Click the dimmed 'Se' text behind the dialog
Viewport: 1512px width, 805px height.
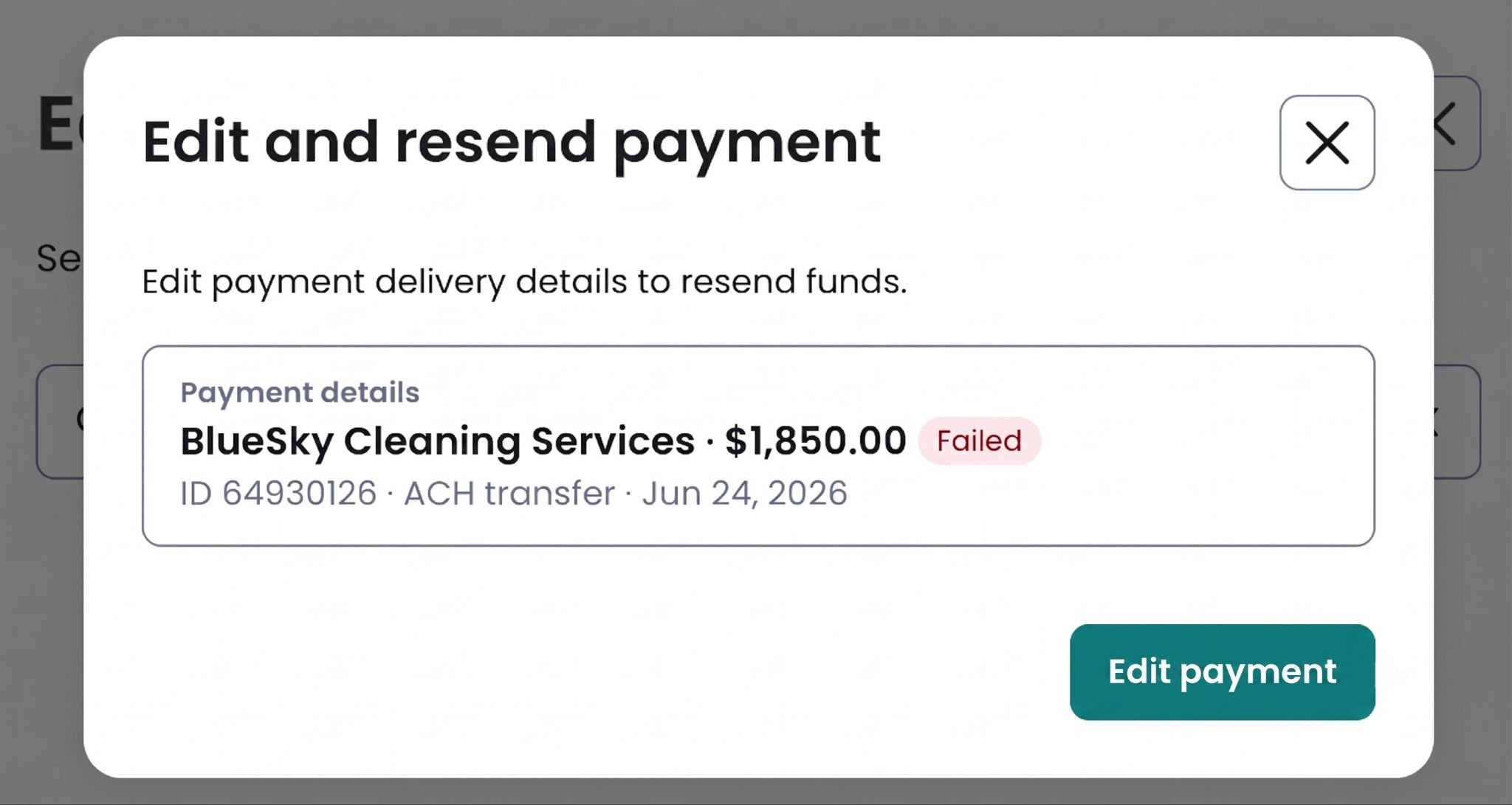pos(59,258)
